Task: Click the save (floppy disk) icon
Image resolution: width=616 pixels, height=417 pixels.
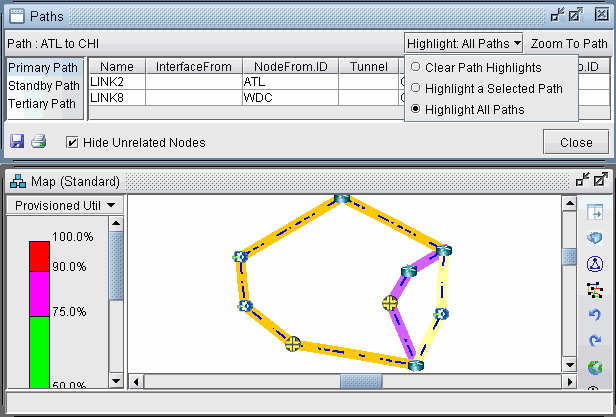Action: pyautogui.click(x=17, y=142)
